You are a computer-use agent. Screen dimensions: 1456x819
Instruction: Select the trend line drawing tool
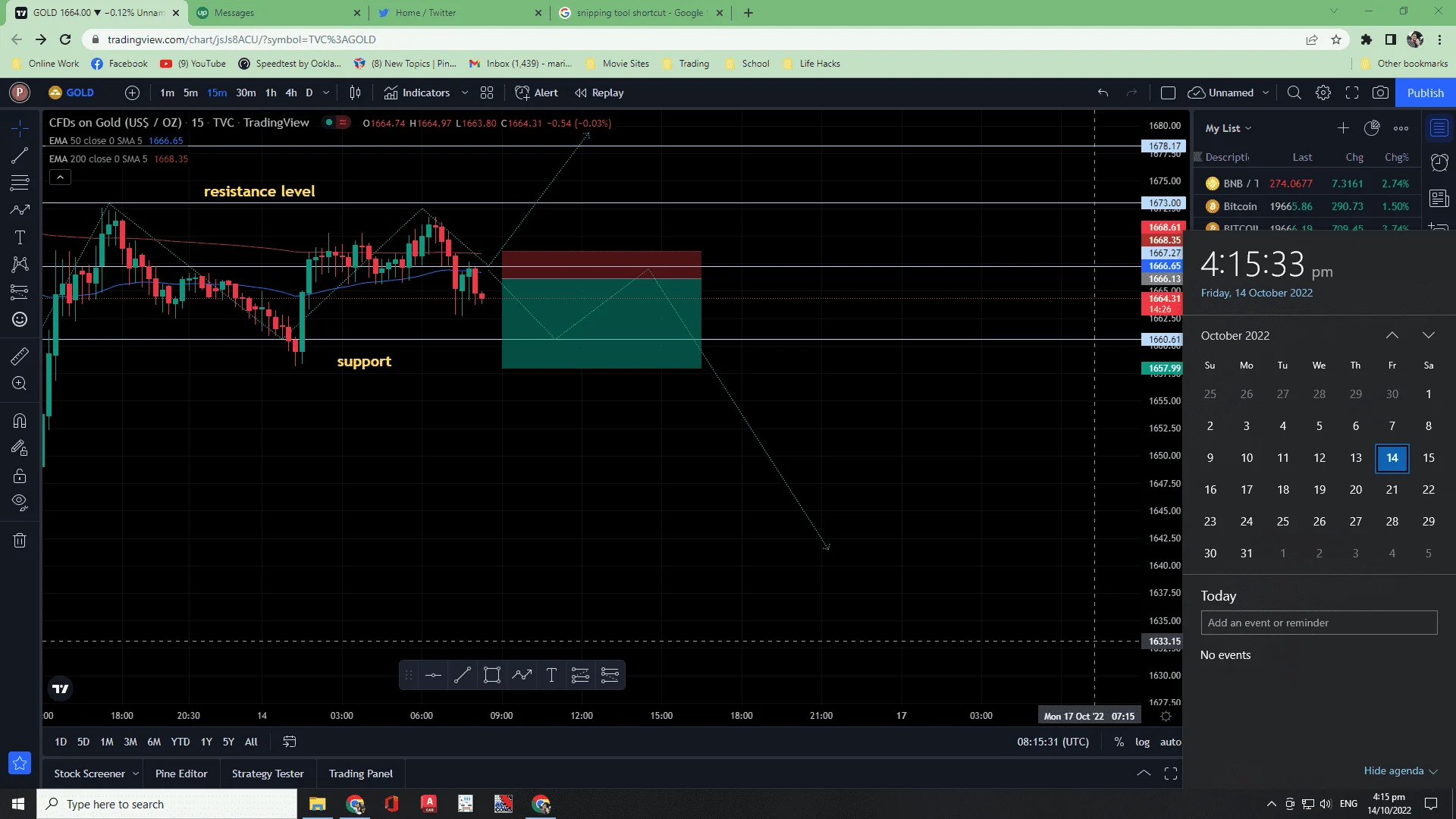[x=20, y=155]
